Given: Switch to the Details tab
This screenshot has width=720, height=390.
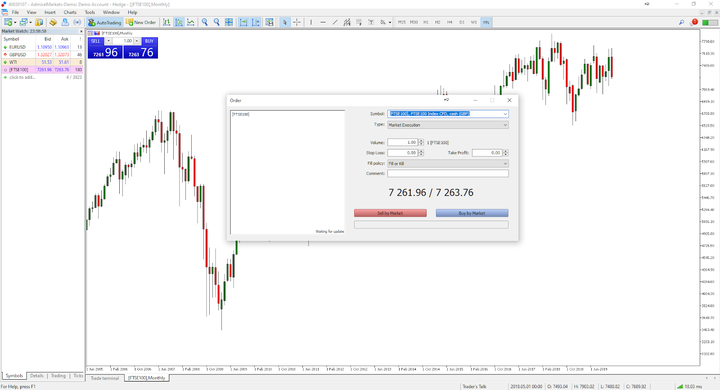Looking at the screenshot, I should click(37, 376).
